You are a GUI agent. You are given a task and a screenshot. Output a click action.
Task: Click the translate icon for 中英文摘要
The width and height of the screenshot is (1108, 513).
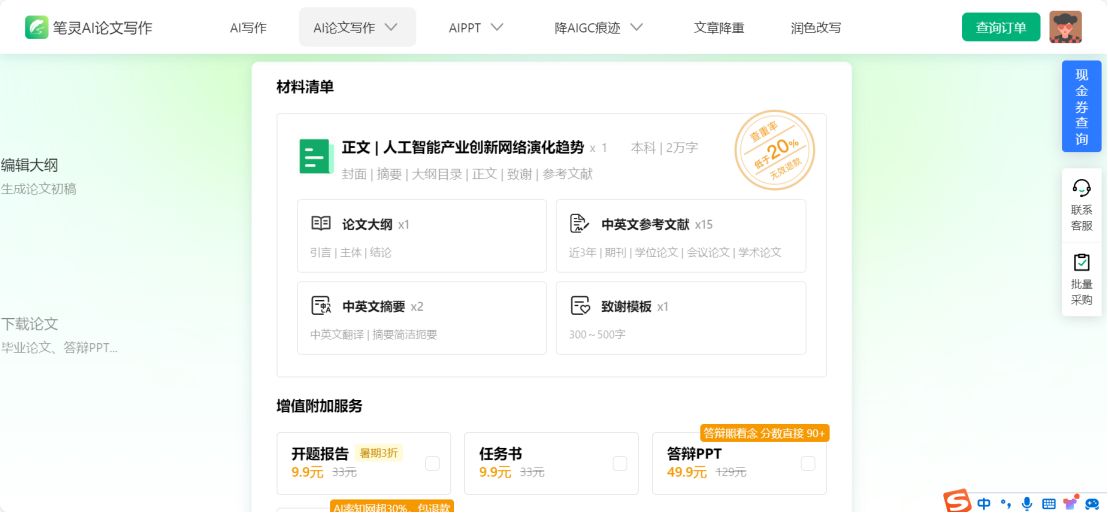[x=321, y=306]
